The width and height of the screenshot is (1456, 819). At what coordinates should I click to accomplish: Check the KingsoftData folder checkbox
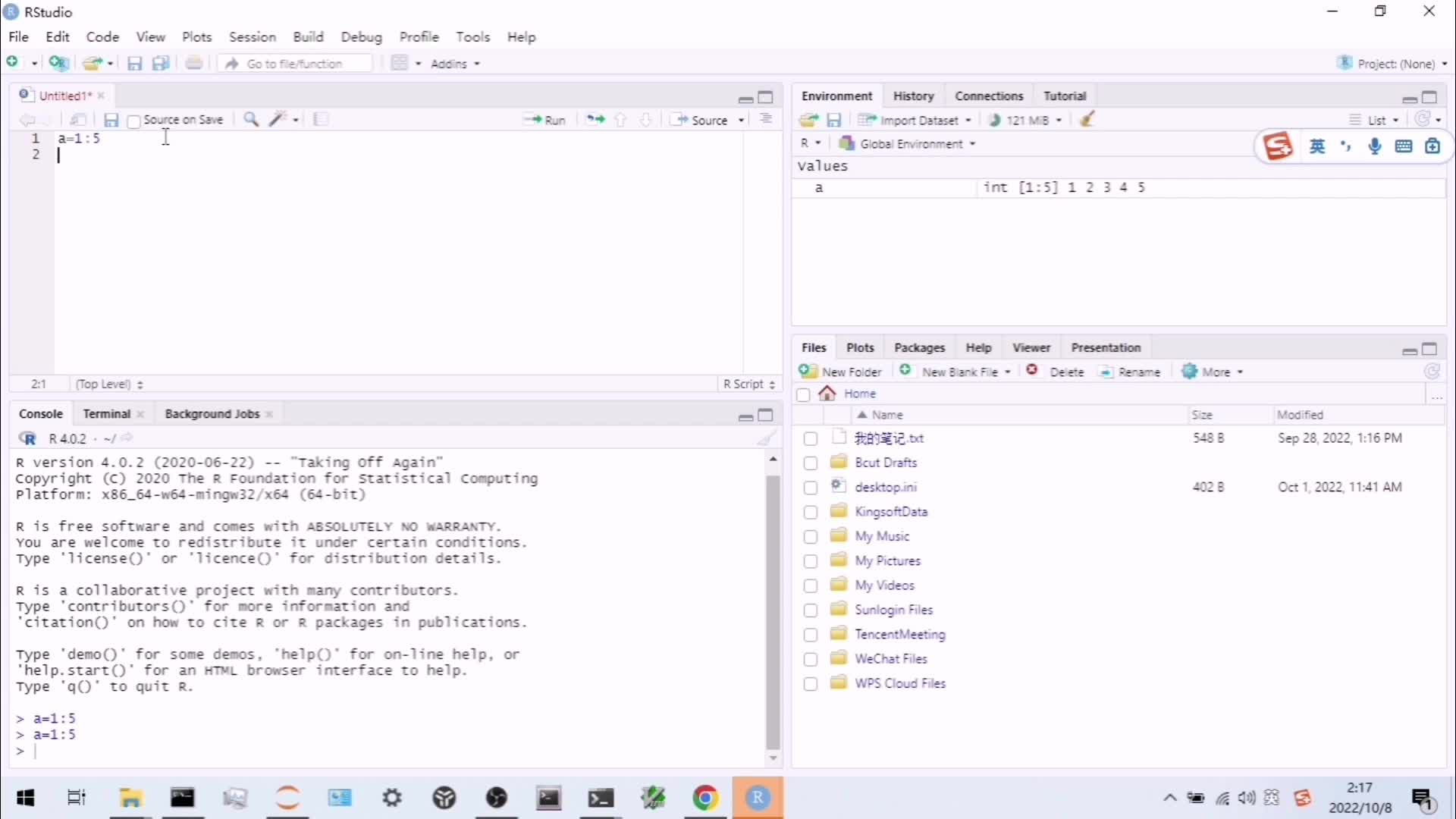coord(811,512)
